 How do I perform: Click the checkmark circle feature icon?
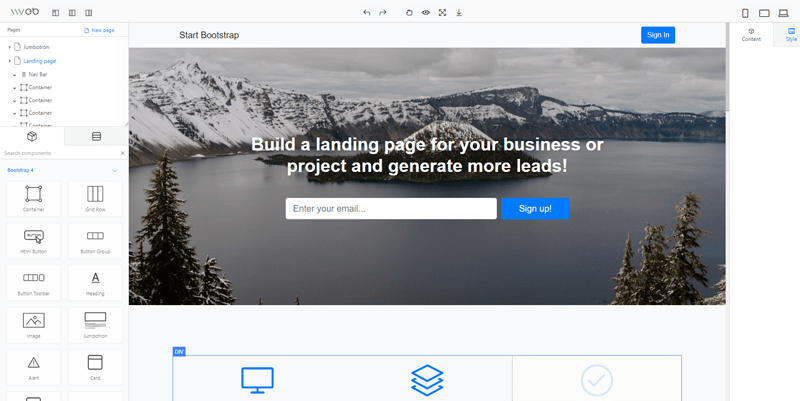[597, 380]
